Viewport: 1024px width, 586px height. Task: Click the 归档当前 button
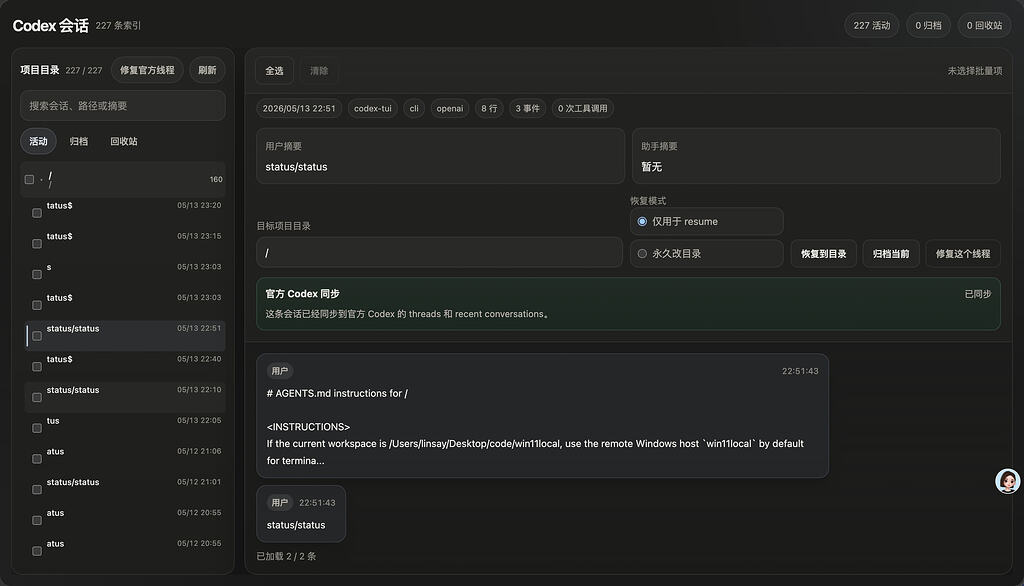click(891, 253)
